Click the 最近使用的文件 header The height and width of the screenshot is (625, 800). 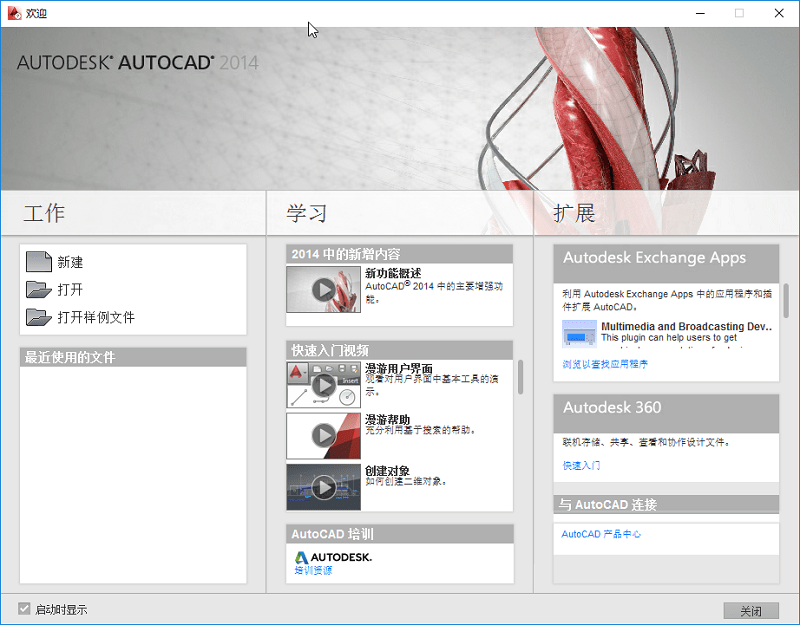[x=133, y=357]
